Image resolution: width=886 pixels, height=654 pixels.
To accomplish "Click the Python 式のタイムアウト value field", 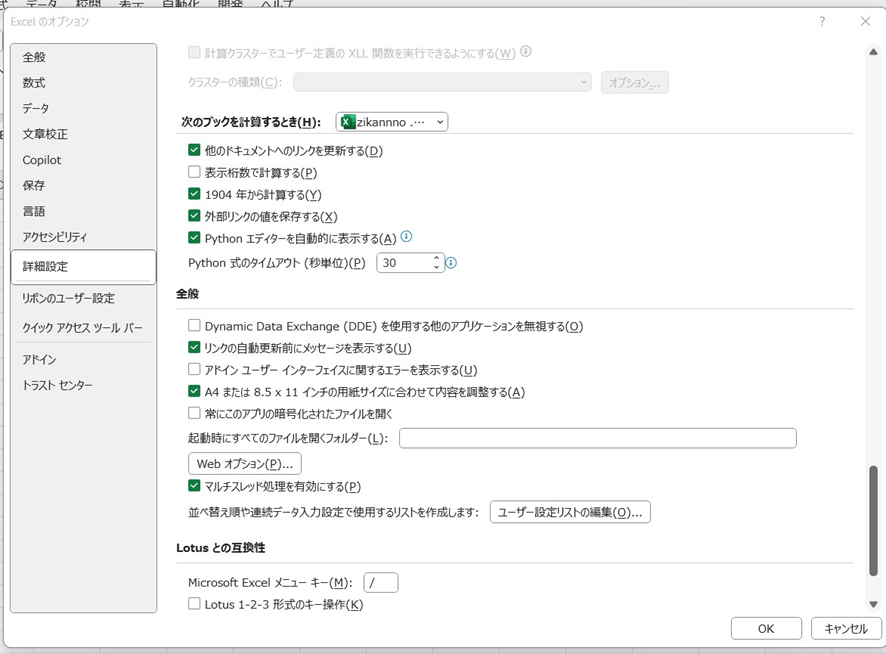I will tap(405, 263).
